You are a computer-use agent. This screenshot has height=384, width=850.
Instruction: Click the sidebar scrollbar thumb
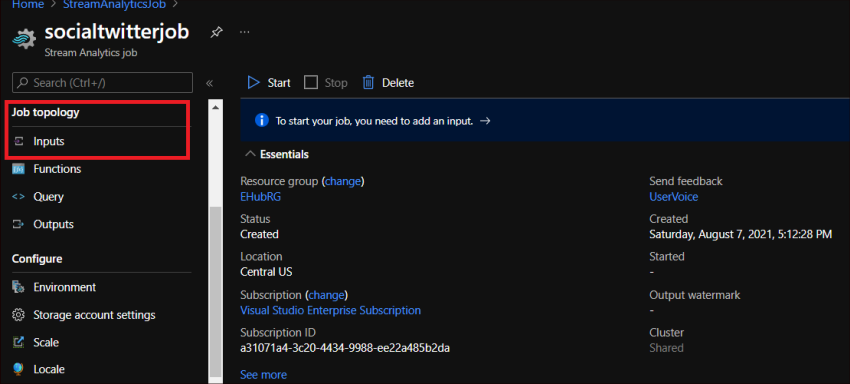click(215, 292)
